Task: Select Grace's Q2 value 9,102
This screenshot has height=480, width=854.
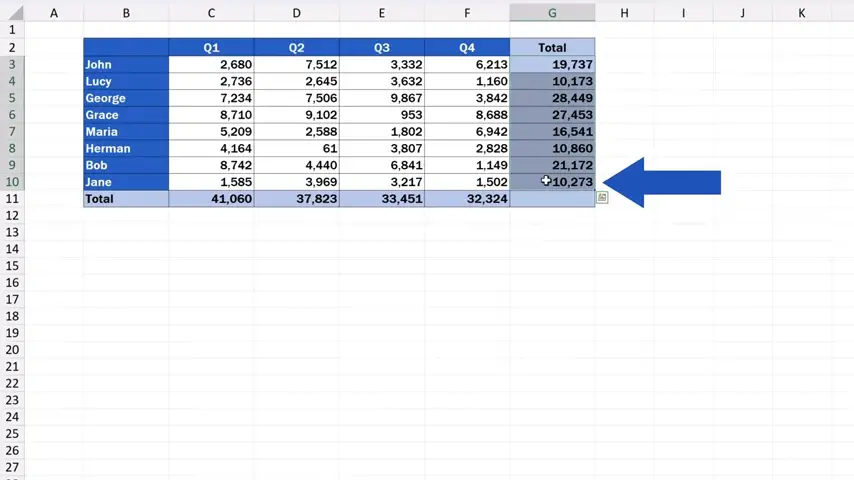Action: pyautogui.click(x=296, y=115)
